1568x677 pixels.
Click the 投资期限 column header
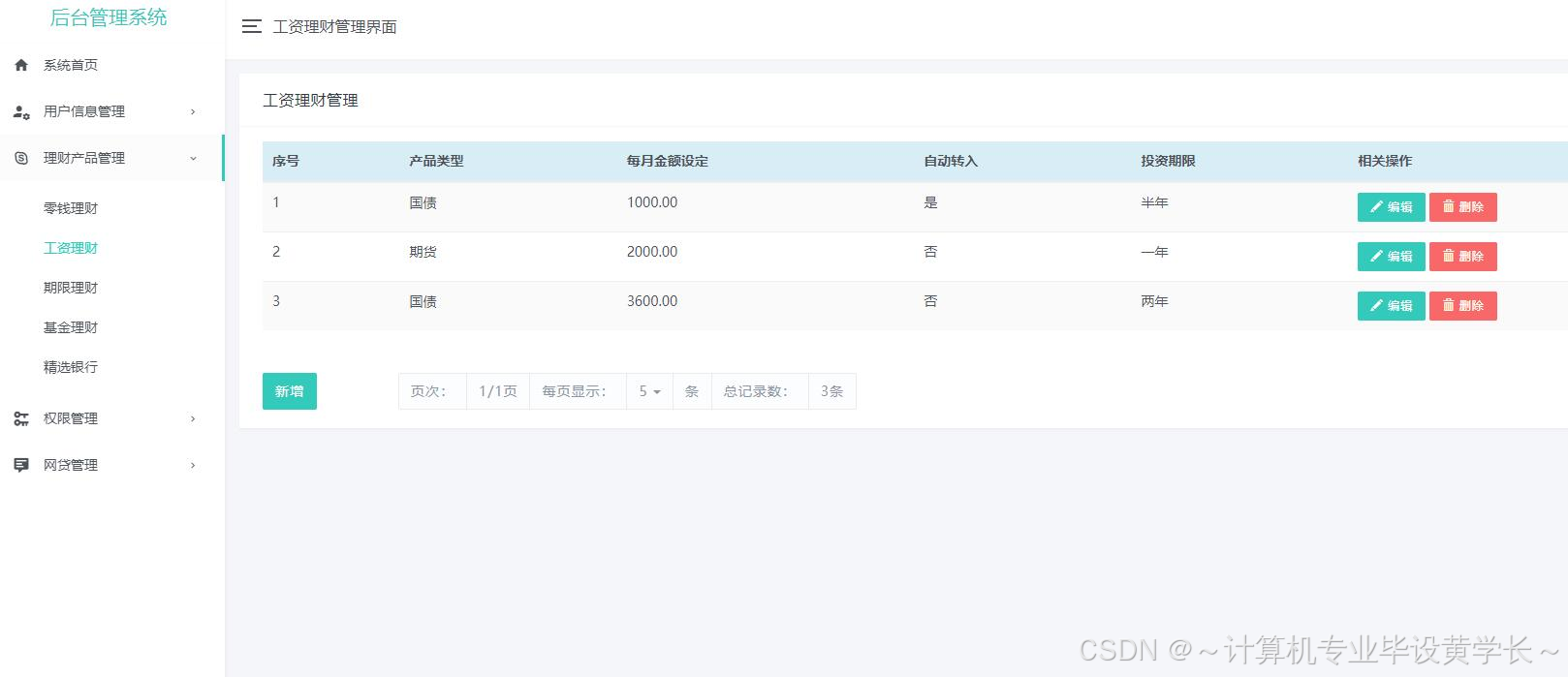(1168, 161)
